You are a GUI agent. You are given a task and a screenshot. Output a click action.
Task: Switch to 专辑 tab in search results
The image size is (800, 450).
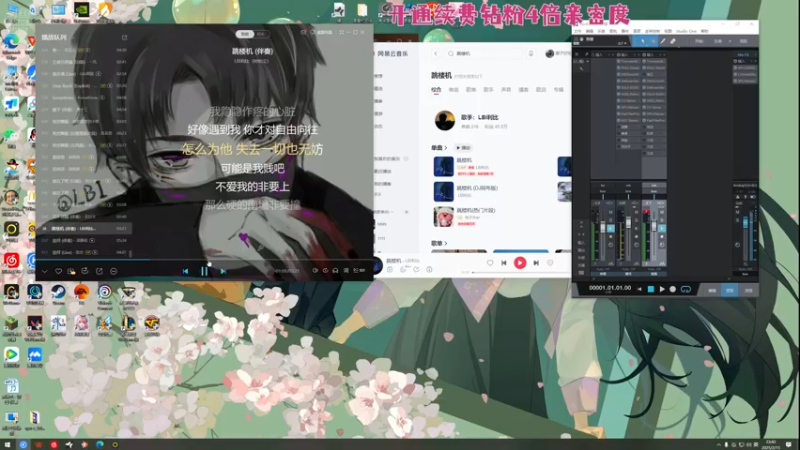(559, 89)
